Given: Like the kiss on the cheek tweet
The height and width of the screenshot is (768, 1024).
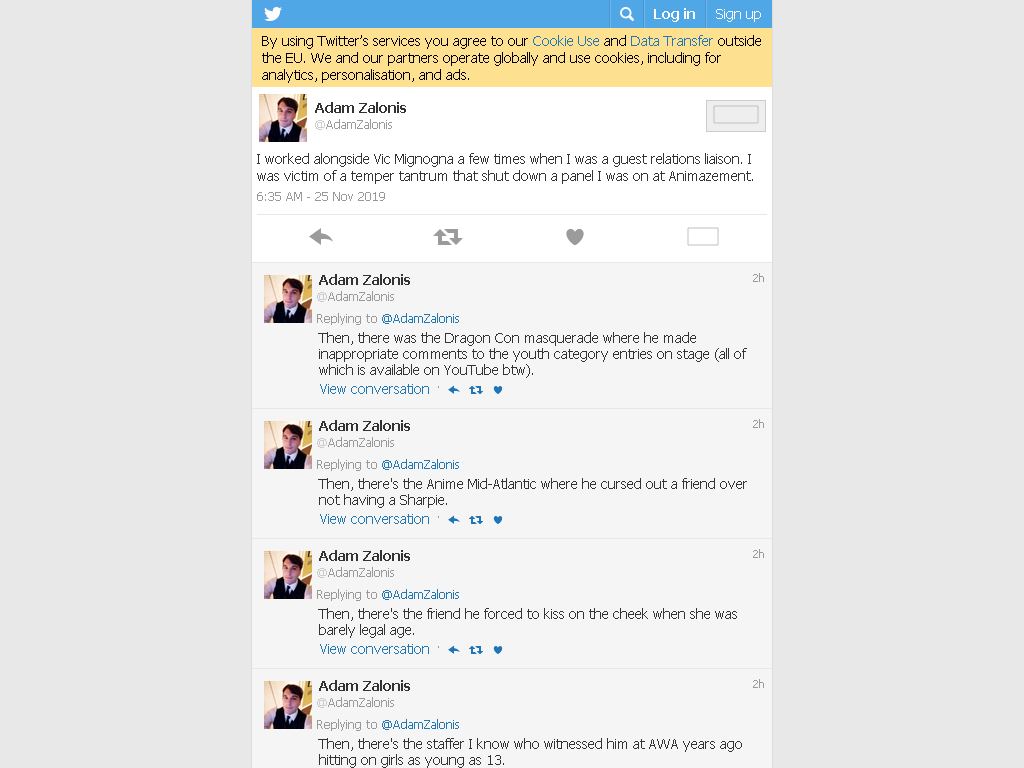Looking at the screenshot, I should 498,650.
